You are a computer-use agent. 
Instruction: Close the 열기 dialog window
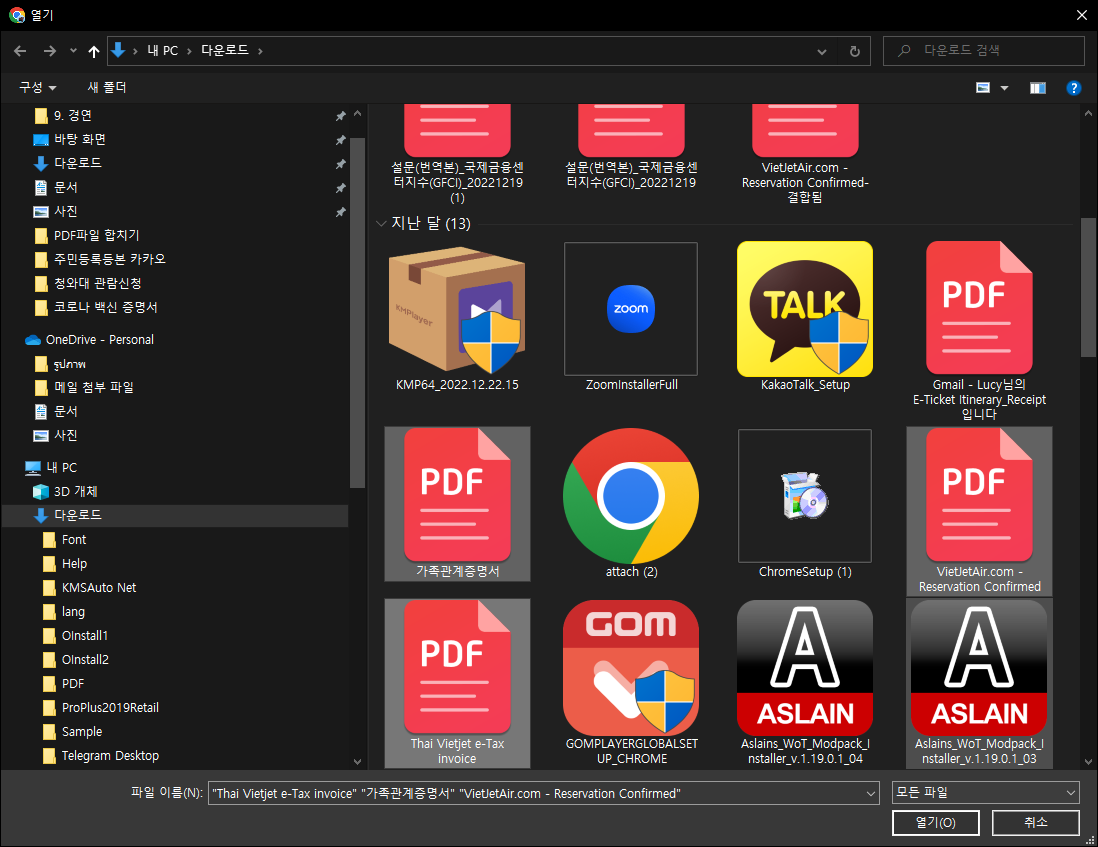click(x=1081, y=15)
